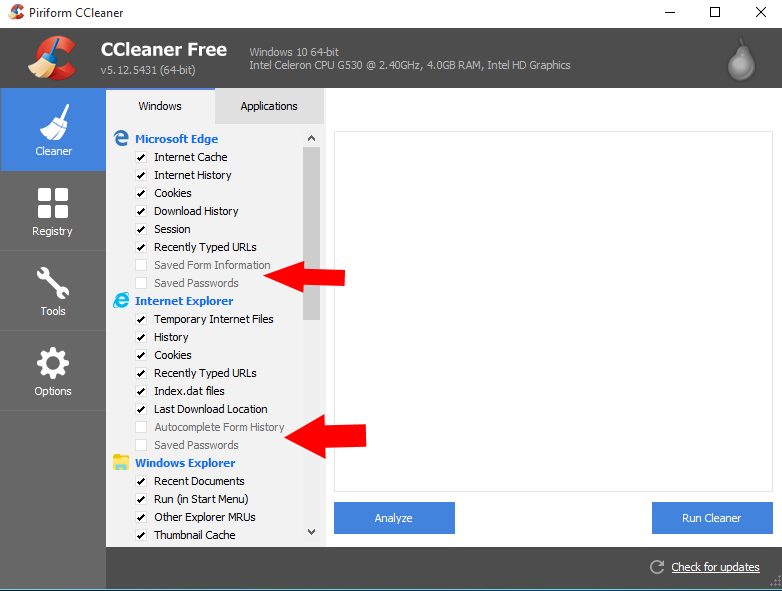Uncheck the Internet Cache checkbox
This screenshot has width=782, height=591.
[141, 158]
